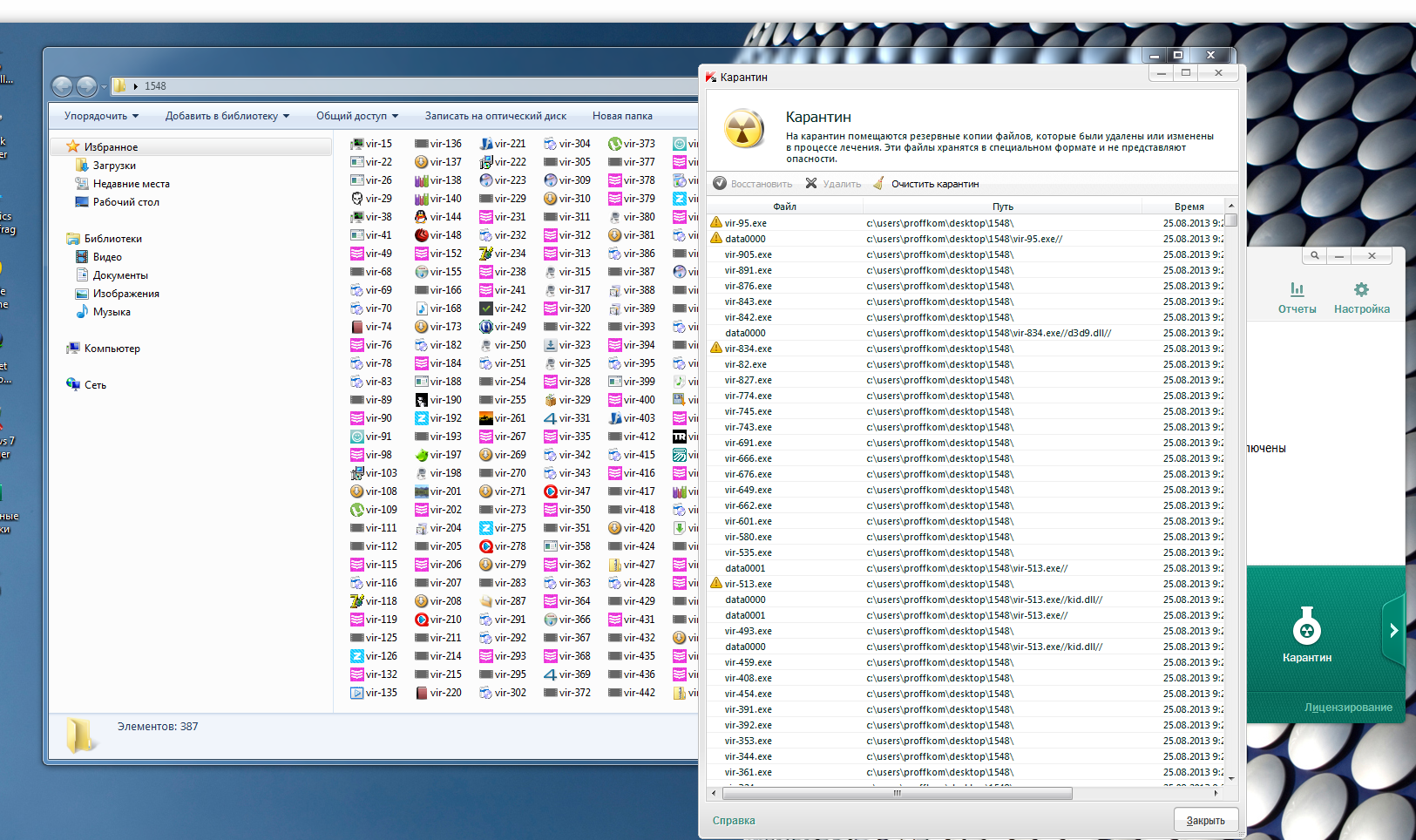
Task: Click Новая папка in Explorer toolbar
Action: point(622,116)
